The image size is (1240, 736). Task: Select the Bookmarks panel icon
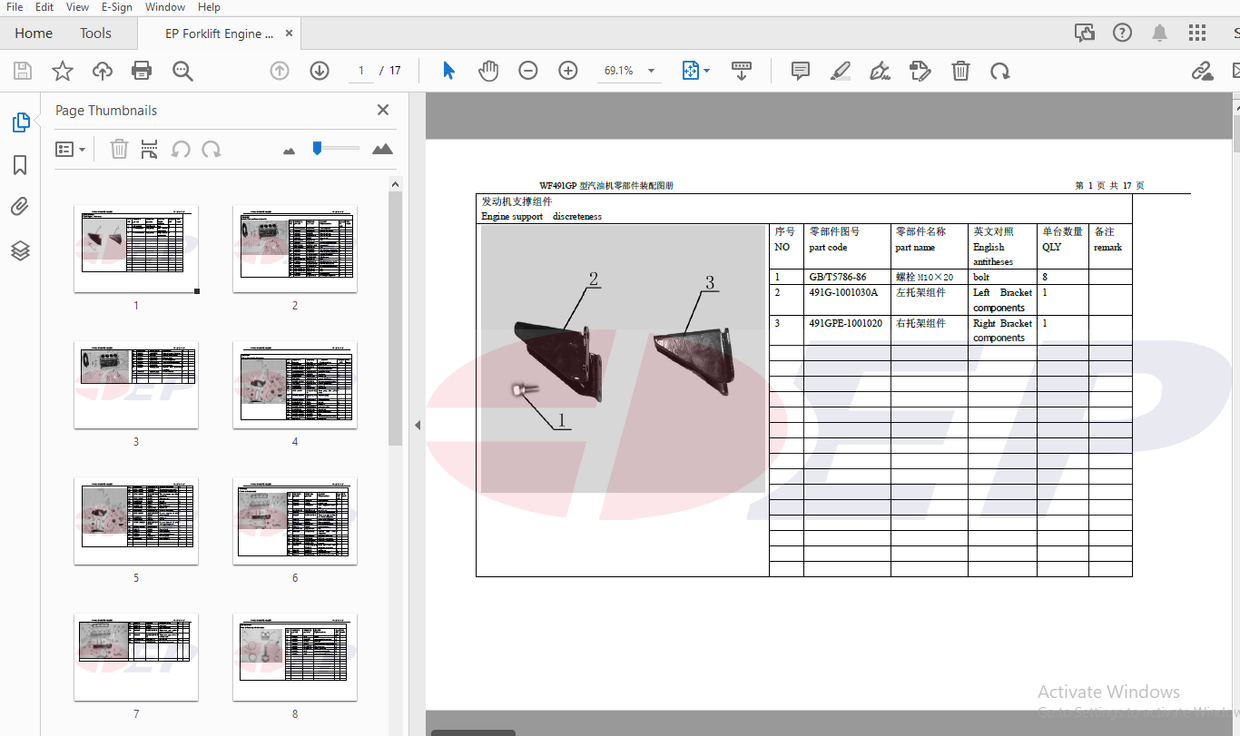click(x=20, y=165)
